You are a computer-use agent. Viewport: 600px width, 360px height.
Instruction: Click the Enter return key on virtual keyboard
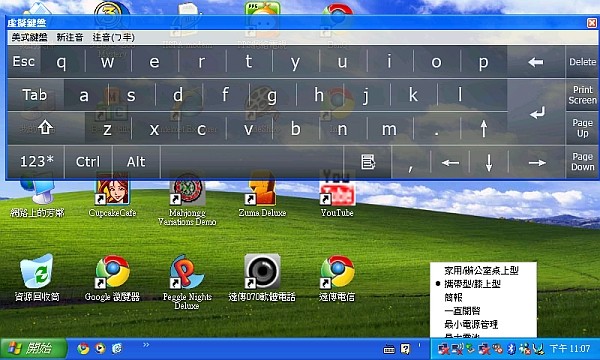(x=537, y=112)
